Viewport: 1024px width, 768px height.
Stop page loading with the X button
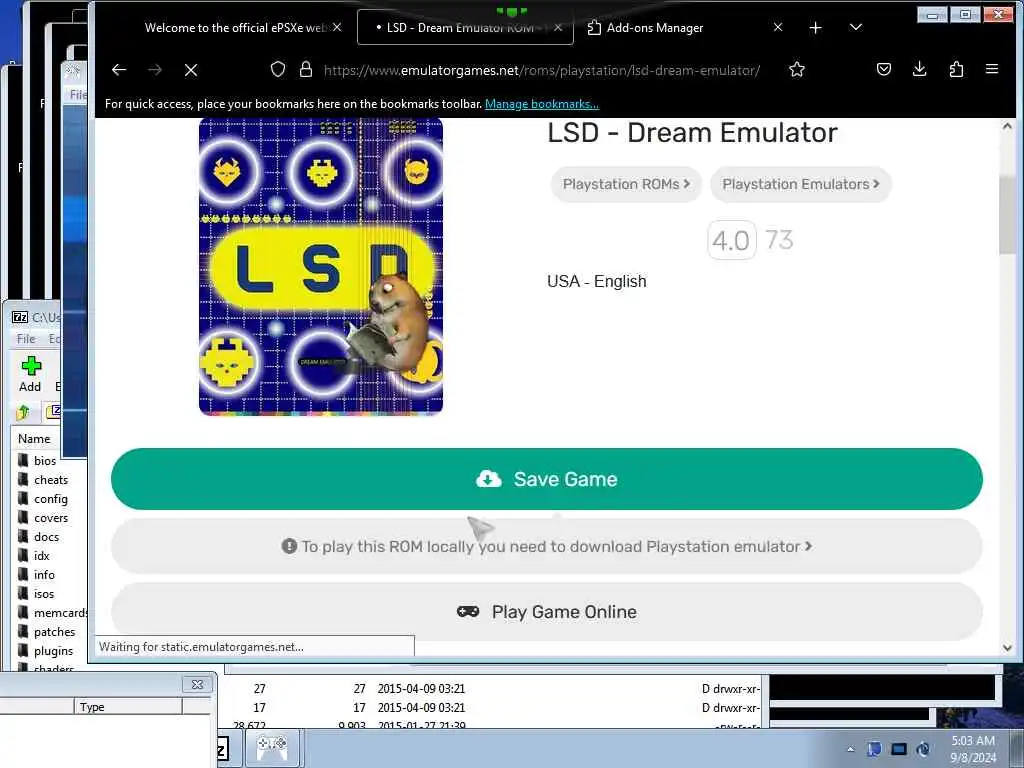(x=191, y=70)
